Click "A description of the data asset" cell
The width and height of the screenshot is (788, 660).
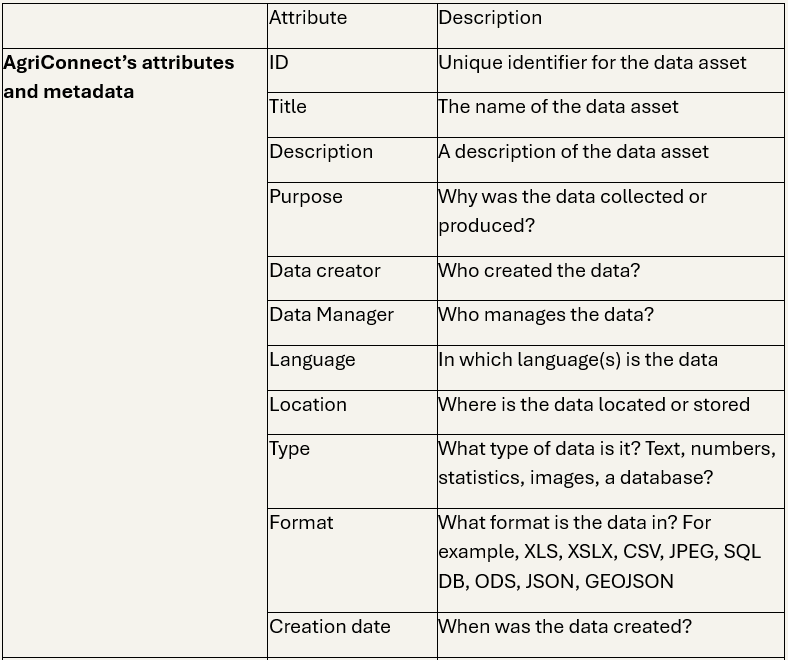click(573, 152)
